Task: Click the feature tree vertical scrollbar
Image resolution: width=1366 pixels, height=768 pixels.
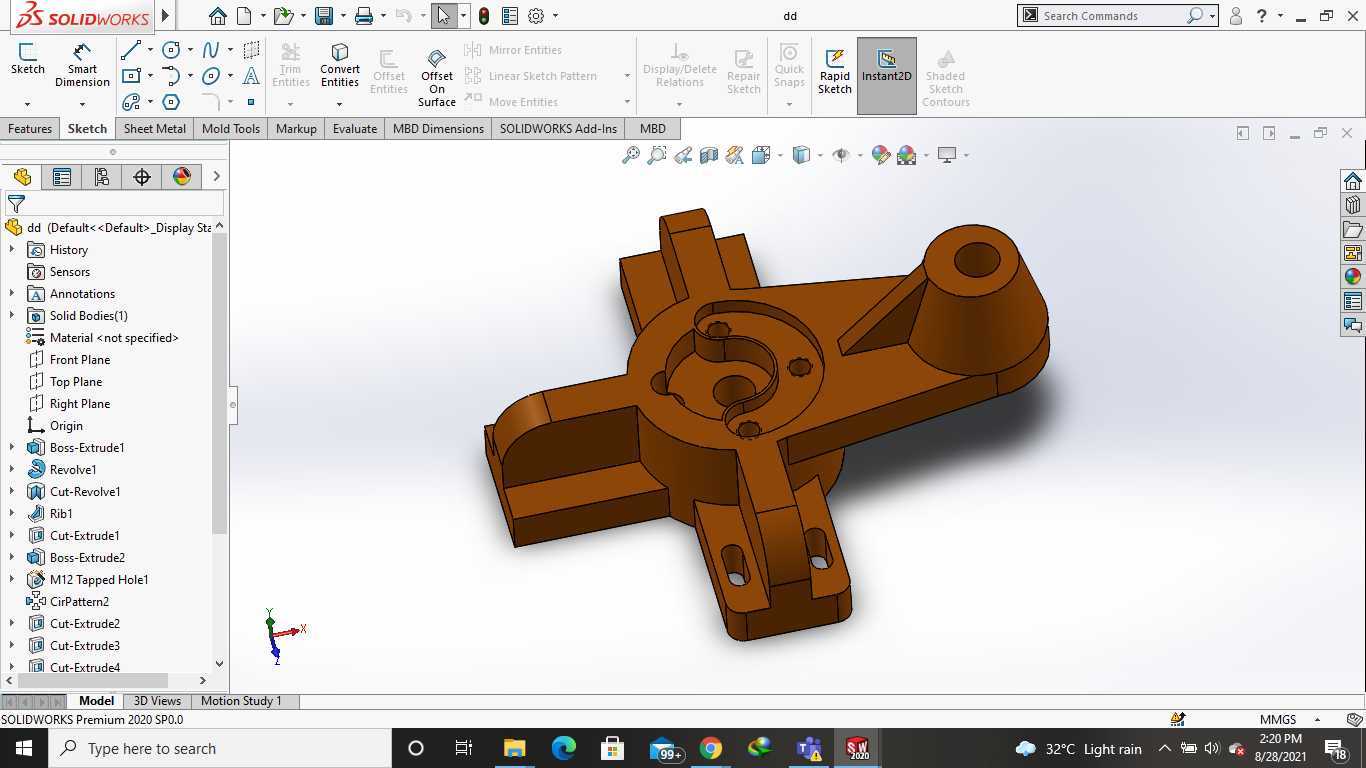Action: pos(220,385)
